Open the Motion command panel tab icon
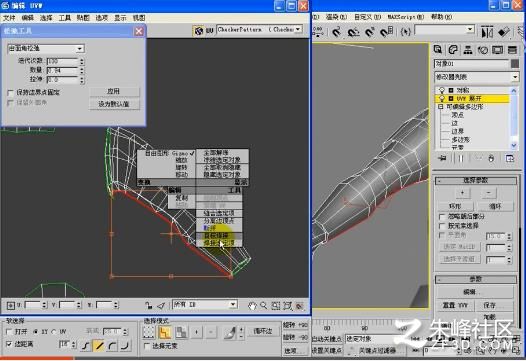 (x=483, y=50)
